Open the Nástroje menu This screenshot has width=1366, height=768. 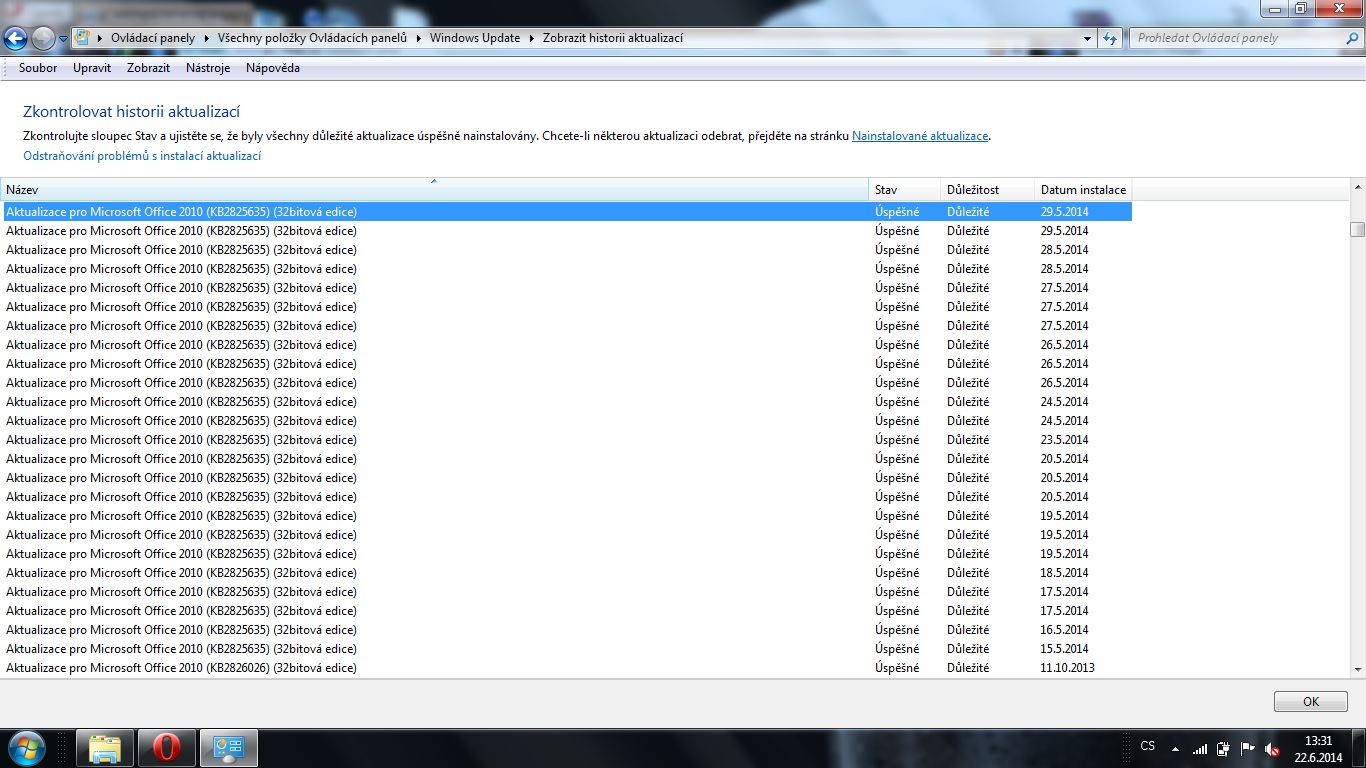(x=208, y=68)
